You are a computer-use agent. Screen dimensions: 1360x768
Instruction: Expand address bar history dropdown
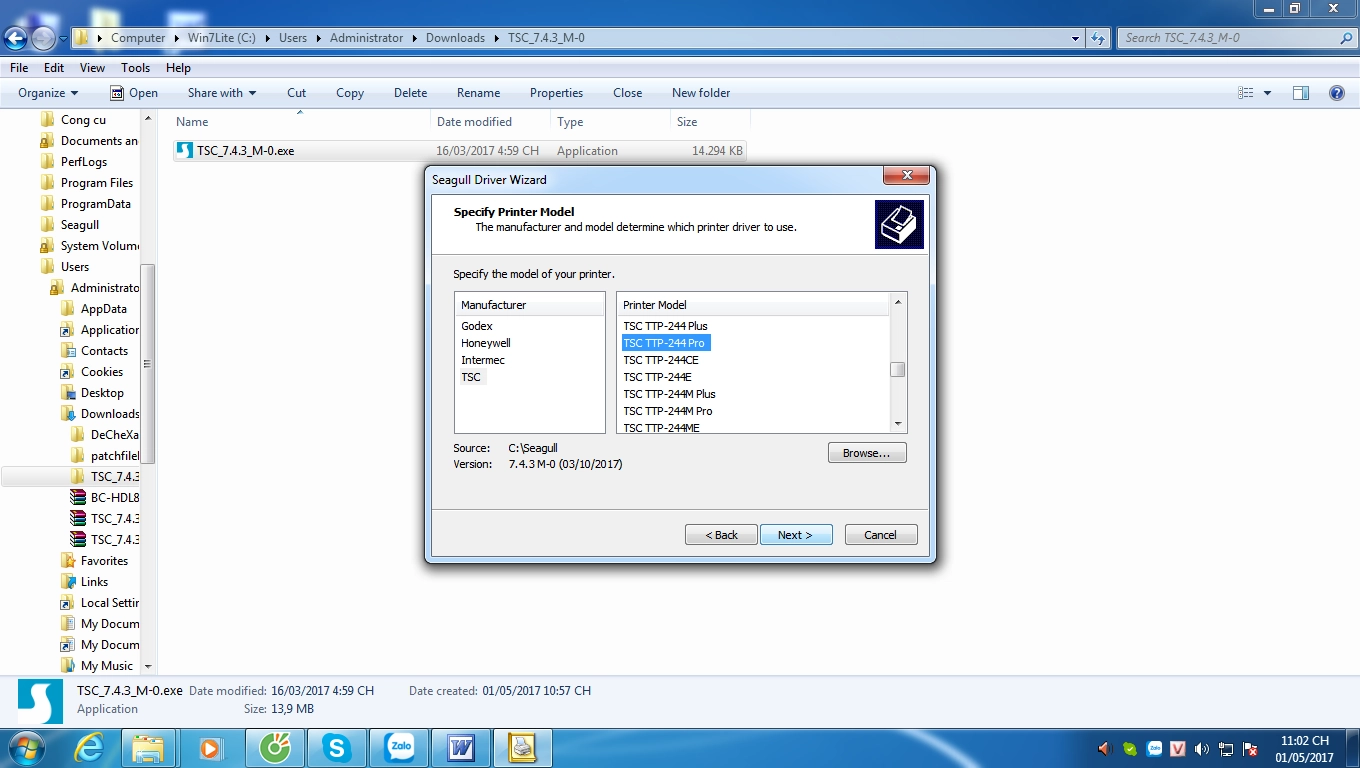point(1076,38)
